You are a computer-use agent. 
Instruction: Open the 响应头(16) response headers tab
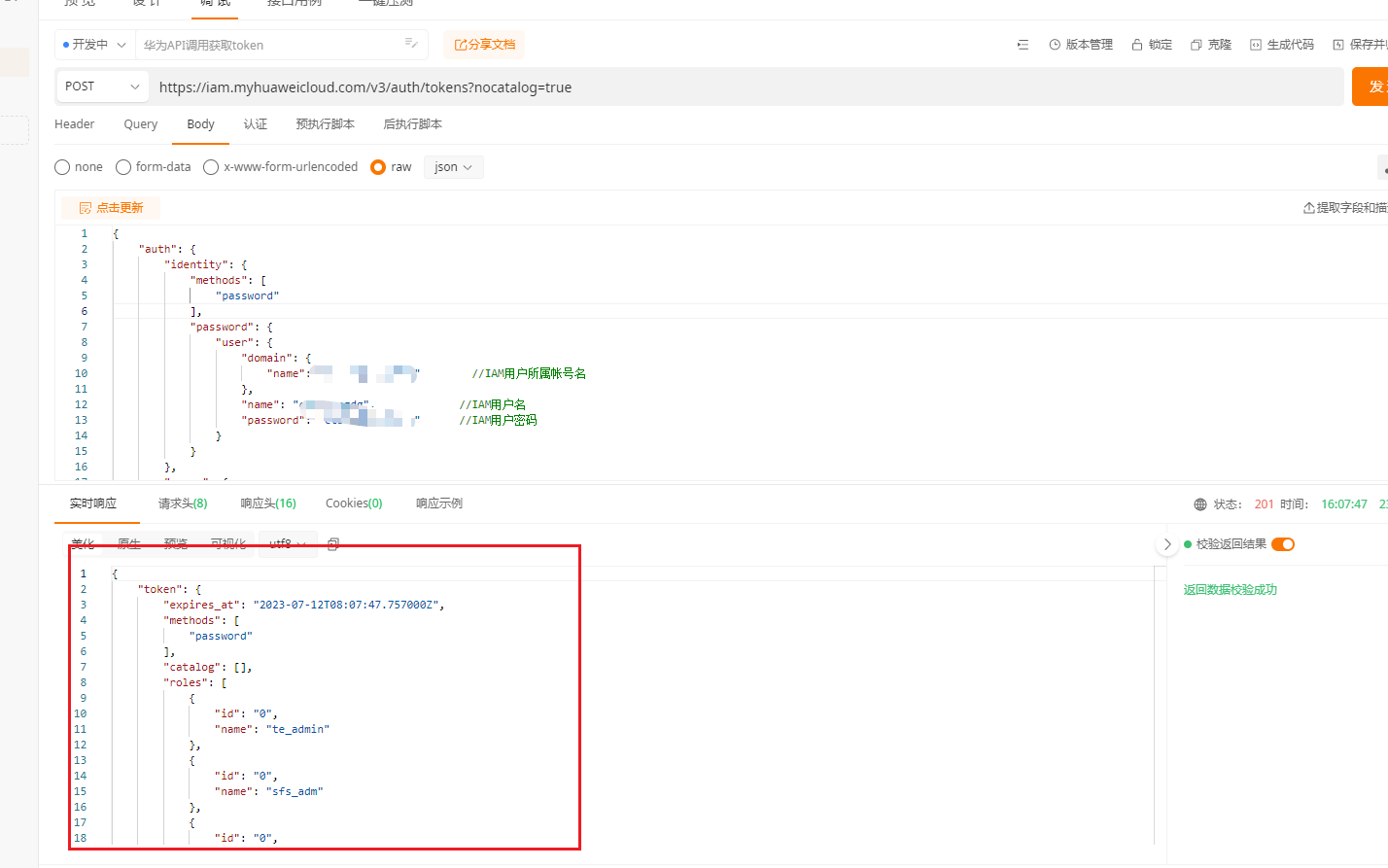point(268,503)
